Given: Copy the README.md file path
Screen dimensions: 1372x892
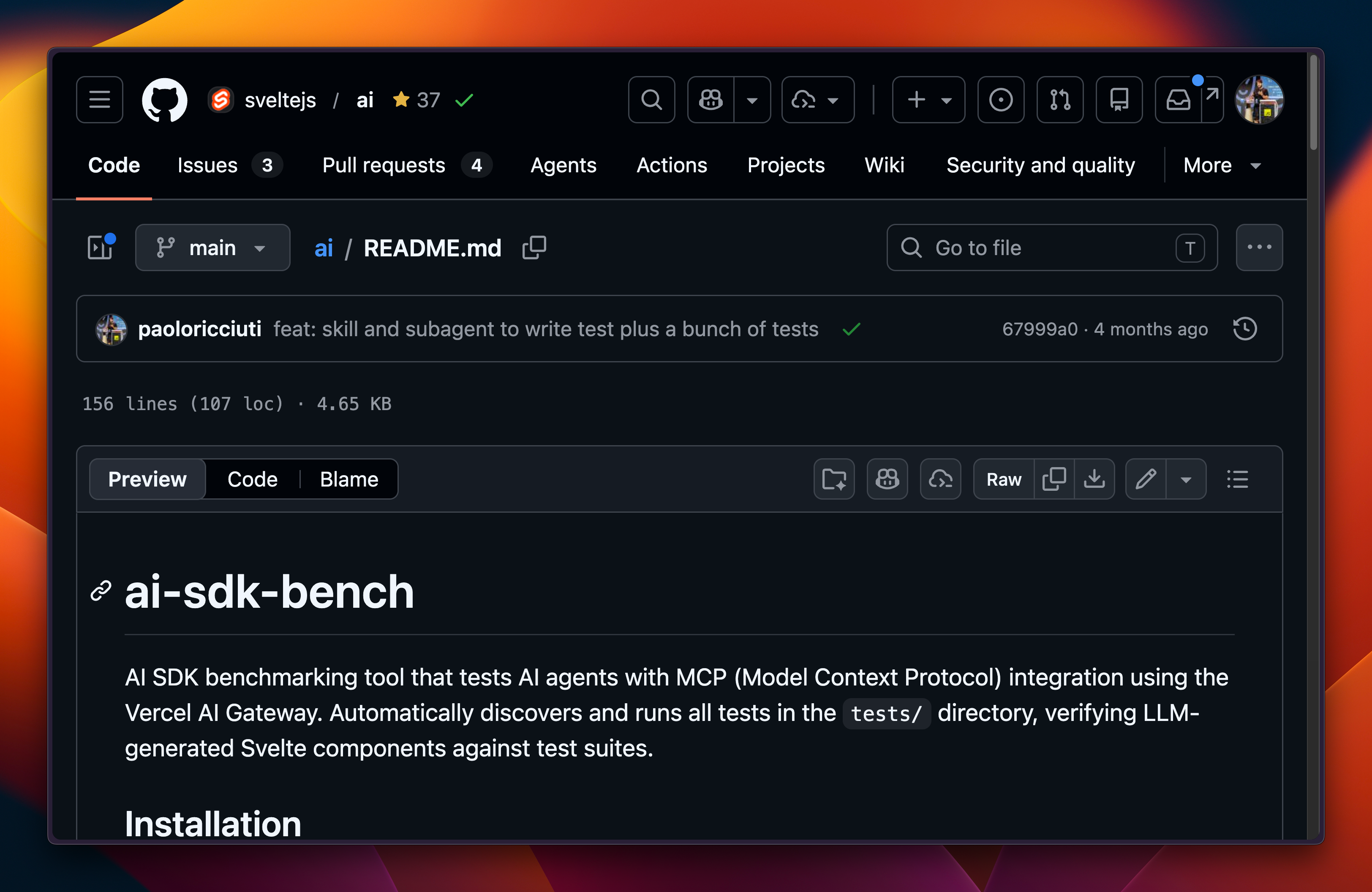Looking at the screenshot, I should [534, 248].
